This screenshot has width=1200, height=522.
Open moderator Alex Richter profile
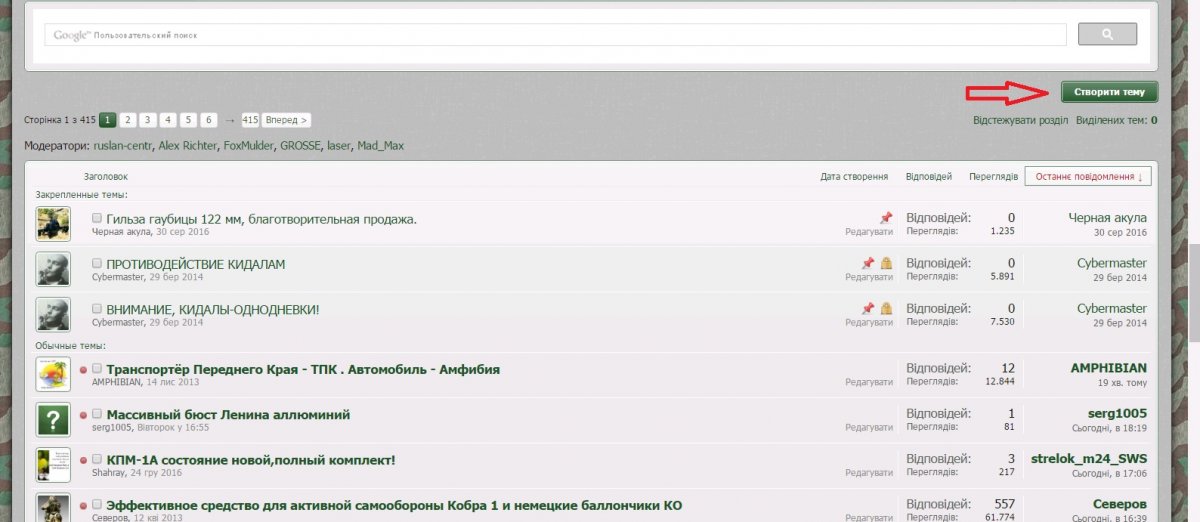click(187, 146)
